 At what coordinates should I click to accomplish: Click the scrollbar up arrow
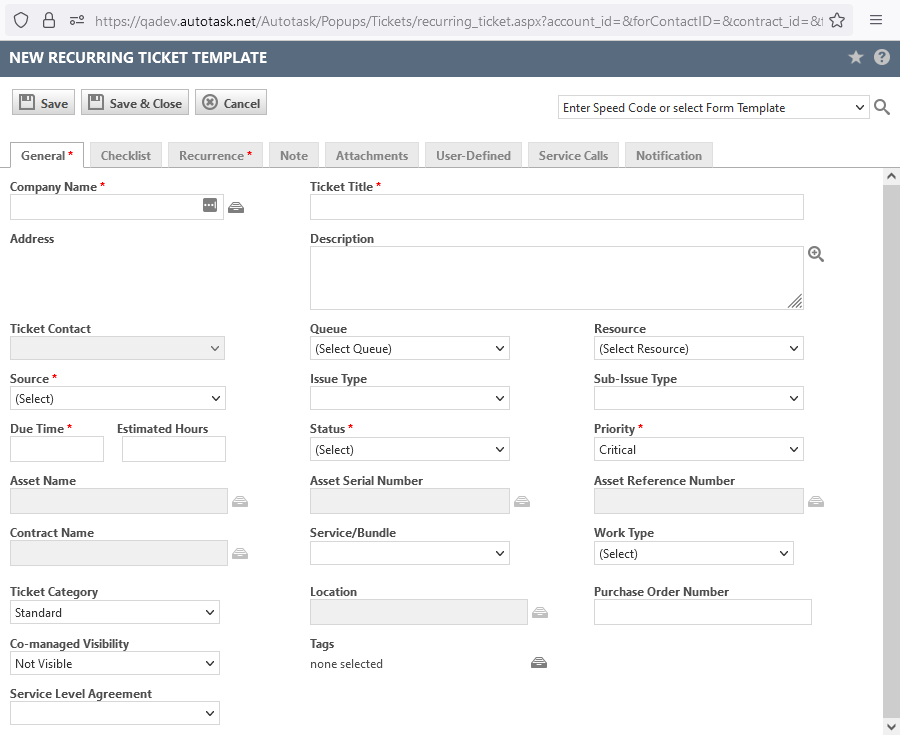click(x=891, y=176)
